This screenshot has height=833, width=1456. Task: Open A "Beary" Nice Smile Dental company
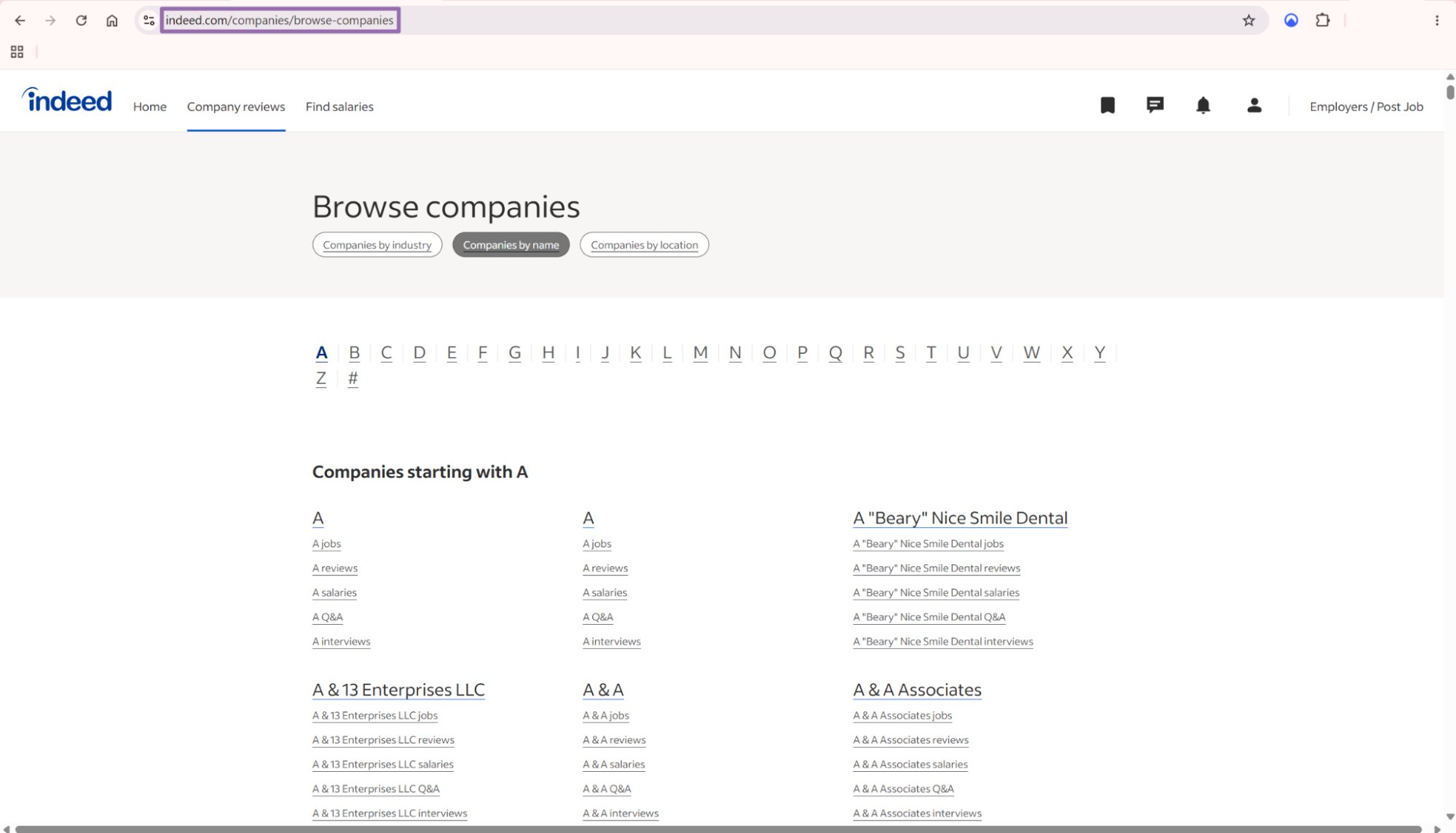pos(960,518)
